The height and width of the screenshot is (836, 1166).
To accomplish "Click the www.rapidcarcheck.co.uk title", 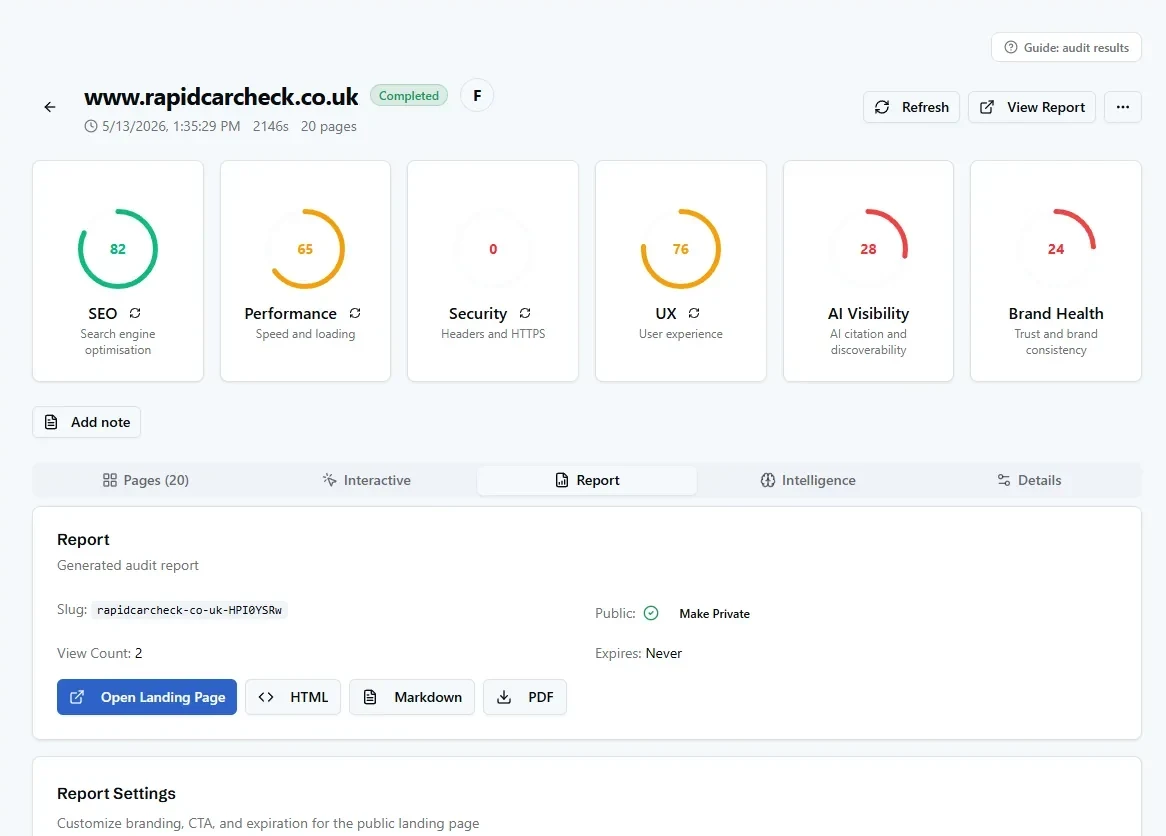I will tap(221, 97).
